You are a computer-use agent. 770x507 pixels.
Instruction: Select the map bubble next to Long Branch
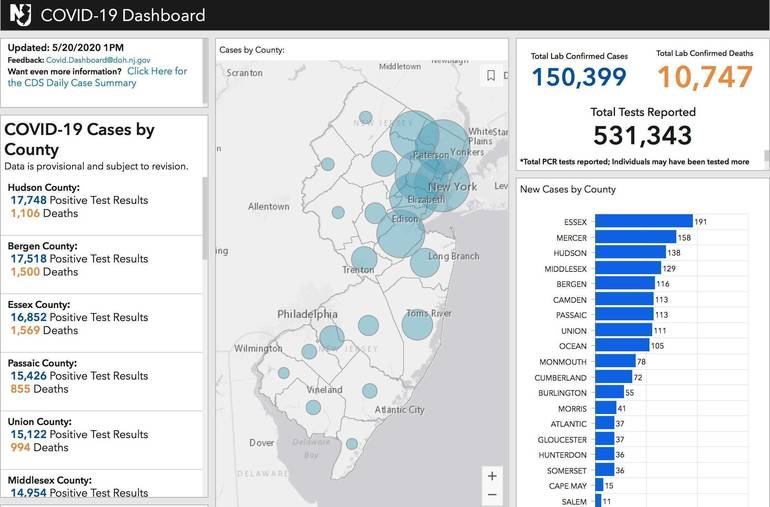(425, 263)
